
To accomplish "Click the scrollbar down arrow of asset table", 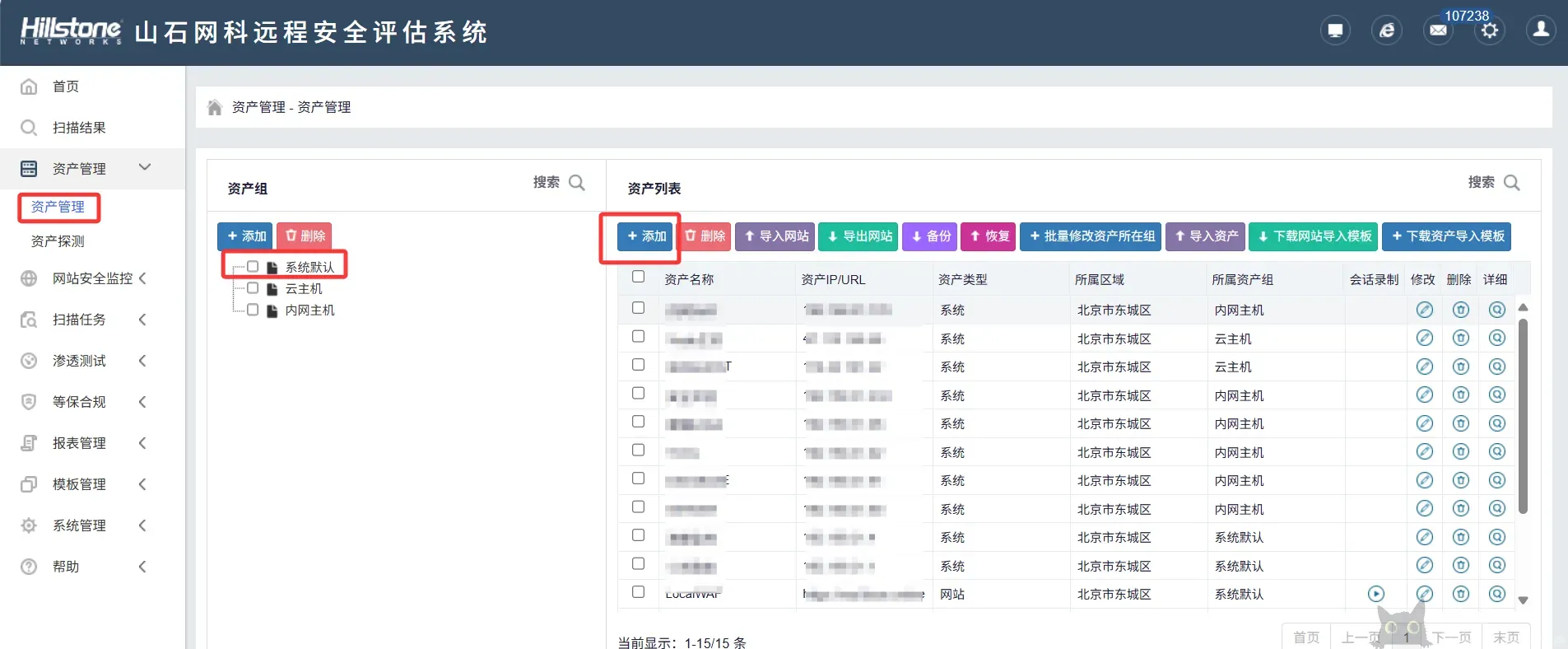I will click(1523, 600).
